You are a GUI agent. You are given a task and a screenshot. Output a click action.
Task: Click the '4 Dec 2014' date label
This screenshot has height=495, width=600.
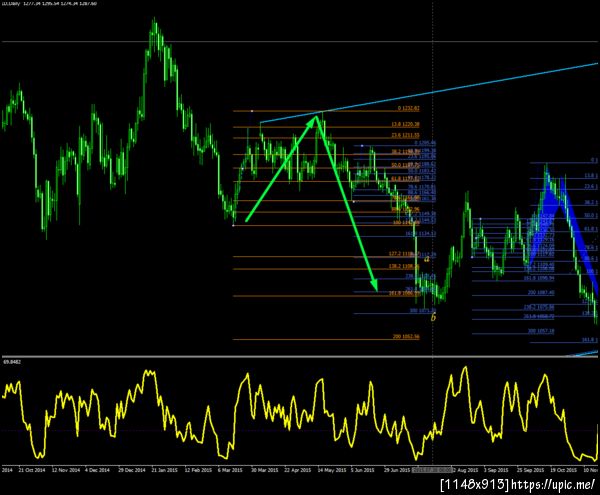point(97,470)
